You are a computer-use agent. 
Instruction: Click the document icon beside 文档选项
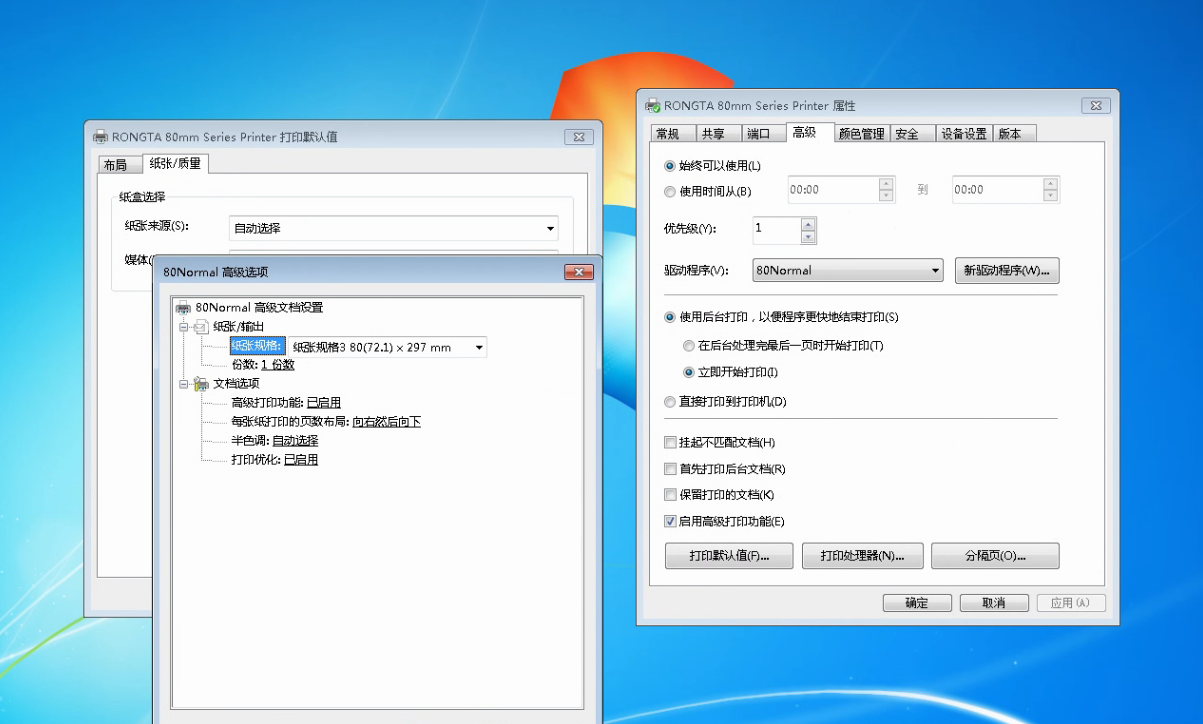click(x=201, y=384)
